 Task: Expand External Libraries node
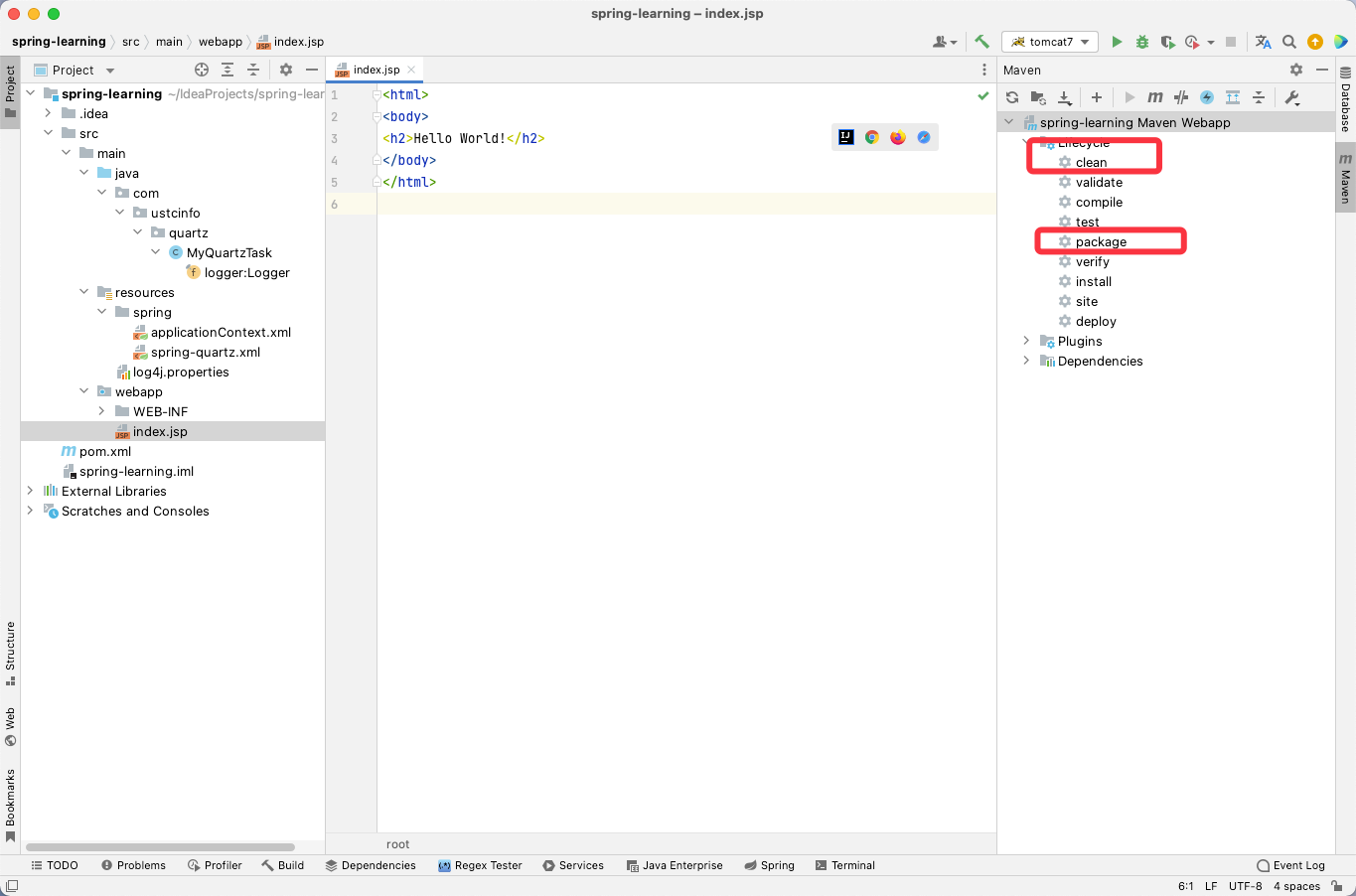tap(30, 491)
